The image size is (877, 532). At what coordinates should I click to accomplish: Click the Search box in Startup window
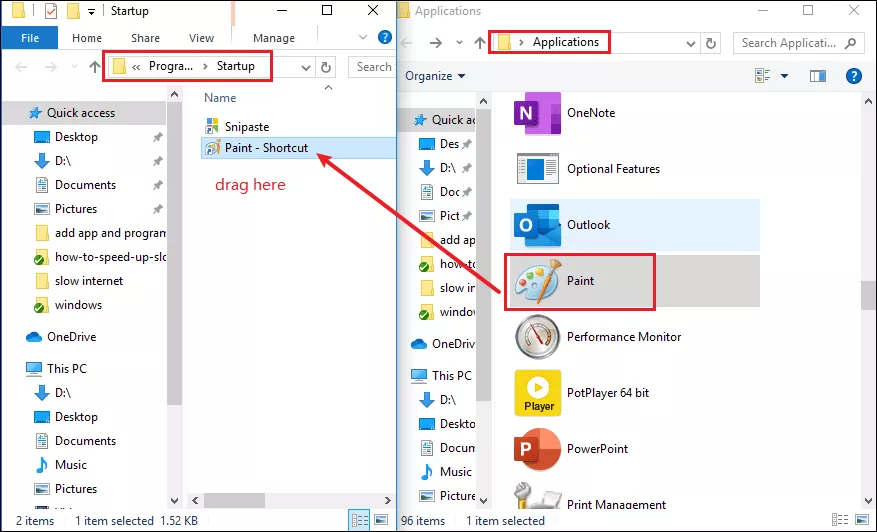(373, 67)
